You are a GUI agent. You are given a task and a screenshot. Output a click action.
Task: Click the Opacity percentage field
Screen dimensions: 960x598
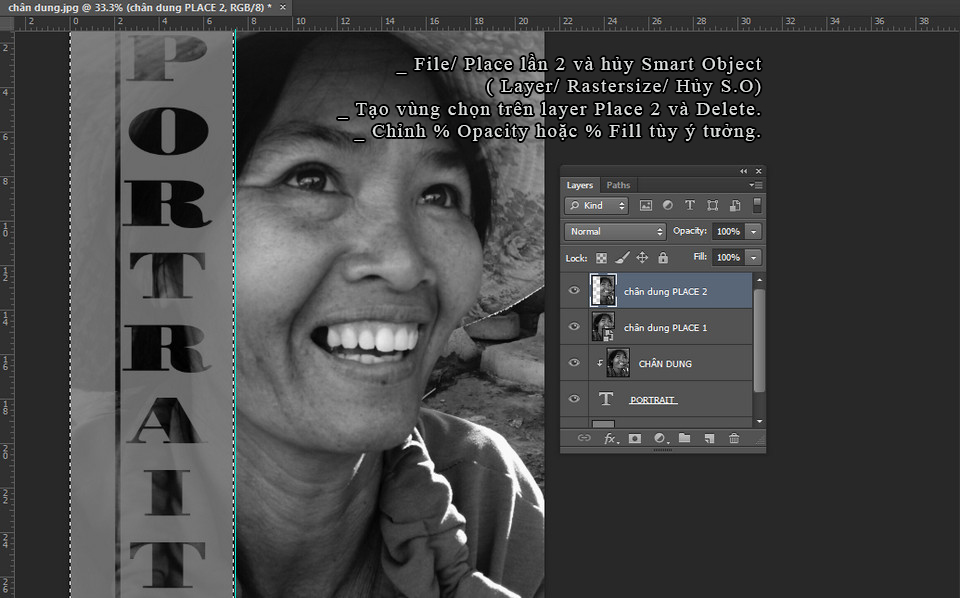[x=729, y=231]
